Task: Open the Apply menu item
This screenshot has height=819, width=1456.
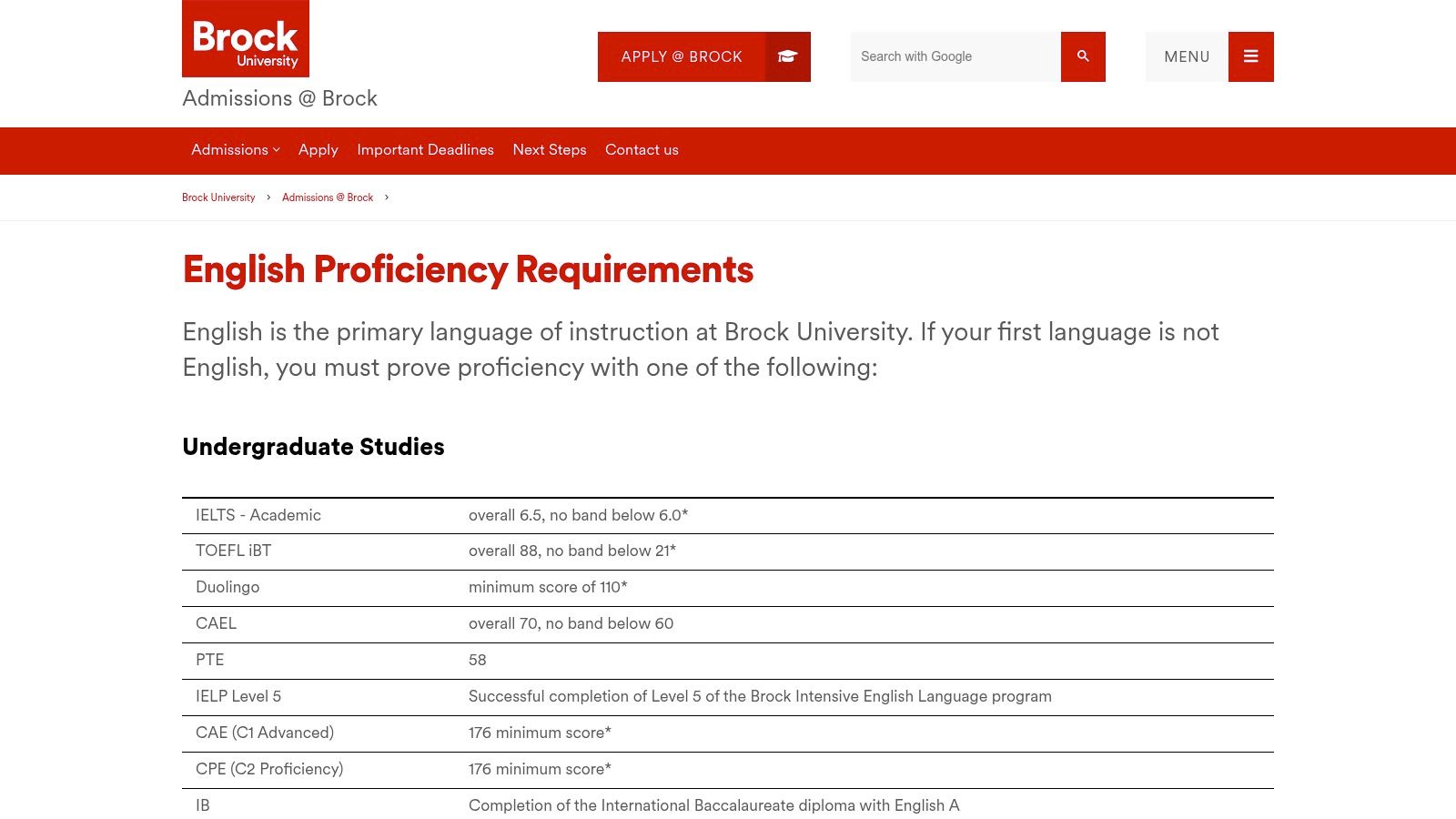Action: coord(318,150)
